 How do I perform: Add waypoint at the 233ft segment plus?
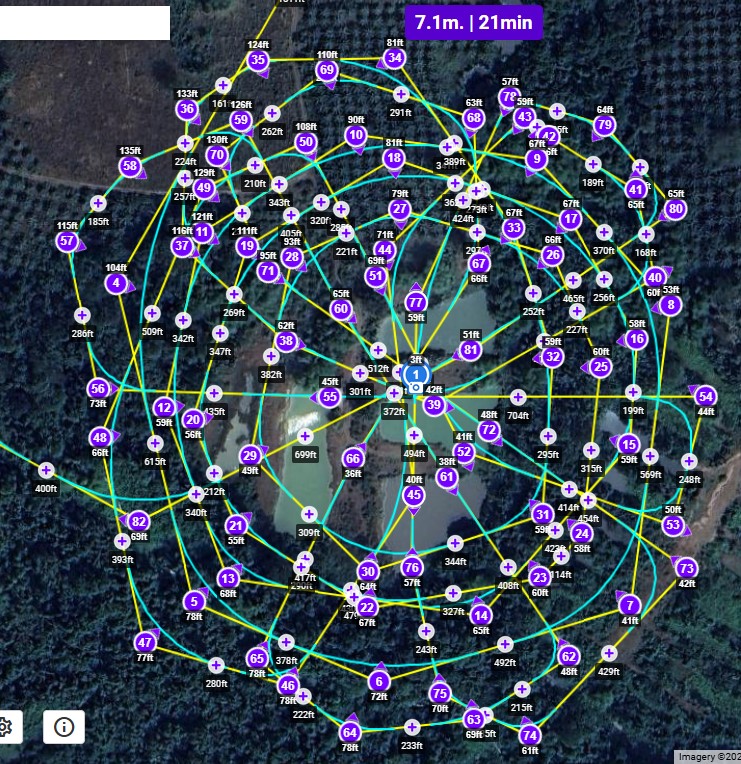tap(412, 727)
